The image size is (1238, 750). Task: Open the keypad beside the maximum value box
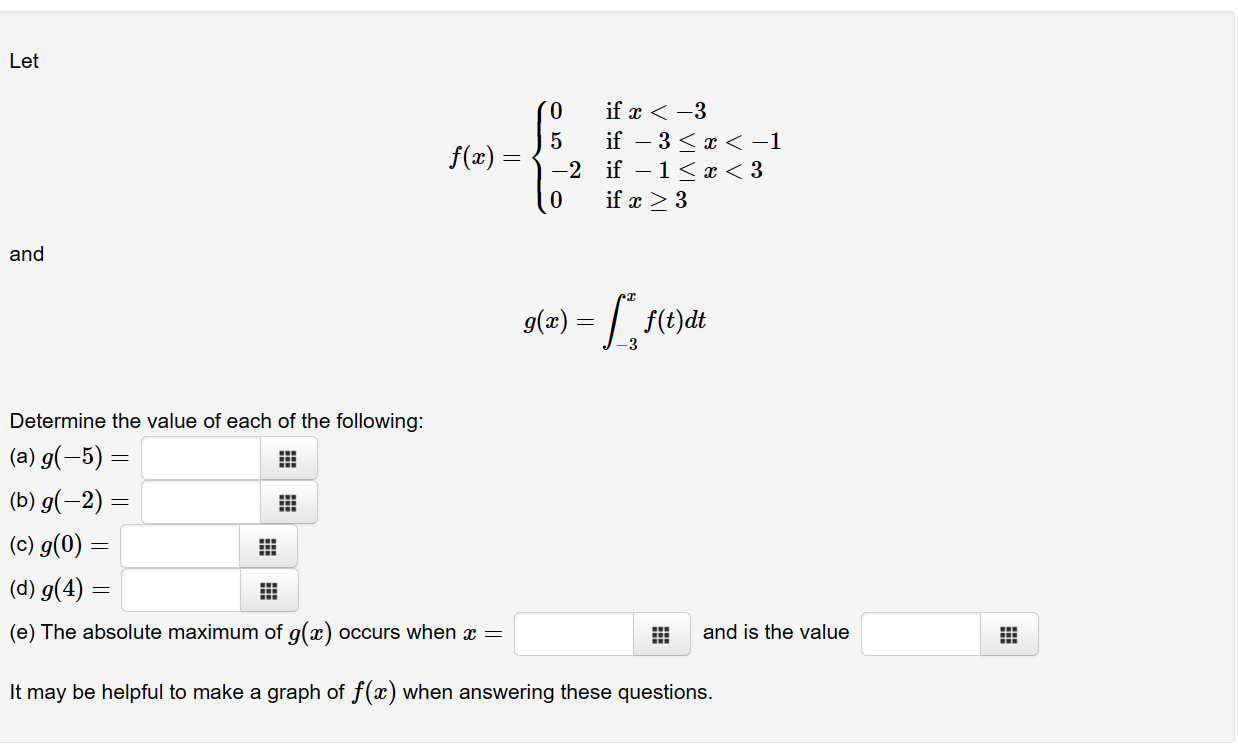point(1009,634)
